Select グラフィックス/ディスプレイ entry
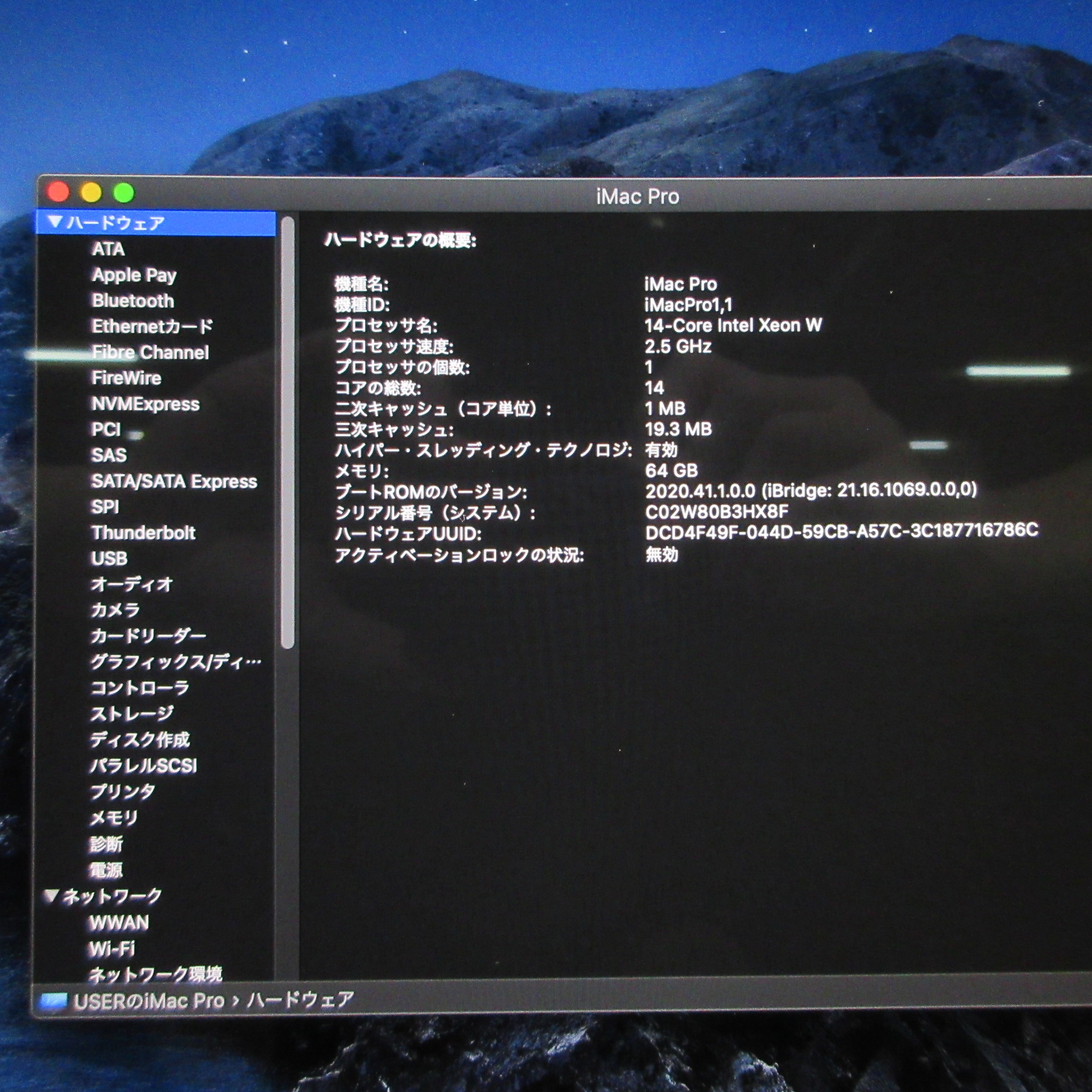 175,662
